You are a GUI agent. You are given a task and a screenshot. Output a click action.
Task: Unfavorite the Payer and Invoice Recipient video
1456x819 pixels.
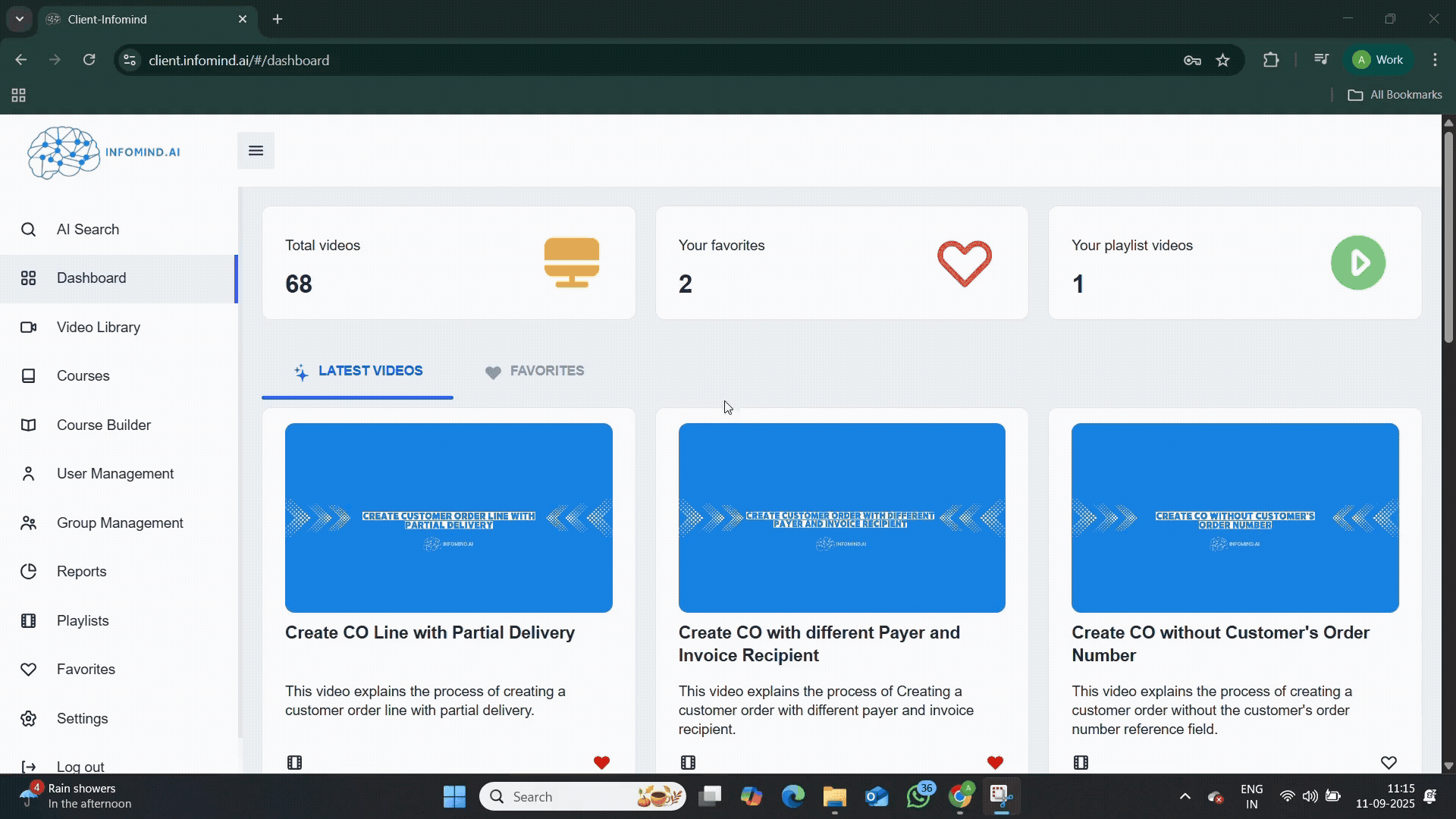click(994, 761)
